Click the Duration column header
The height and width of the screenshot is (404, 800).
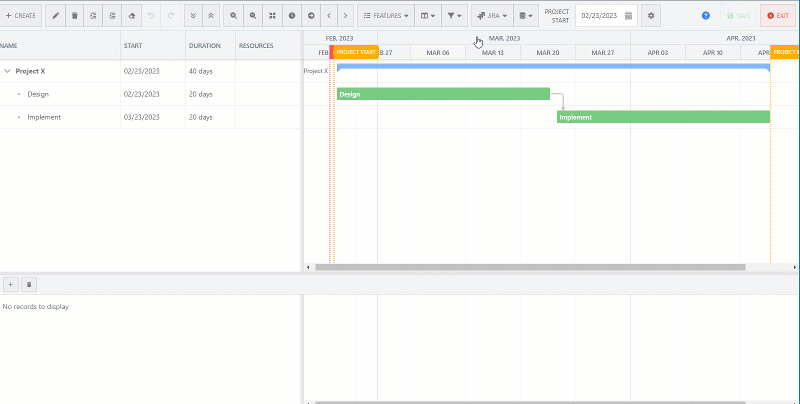pyautogui.click(x=205, y=45)
